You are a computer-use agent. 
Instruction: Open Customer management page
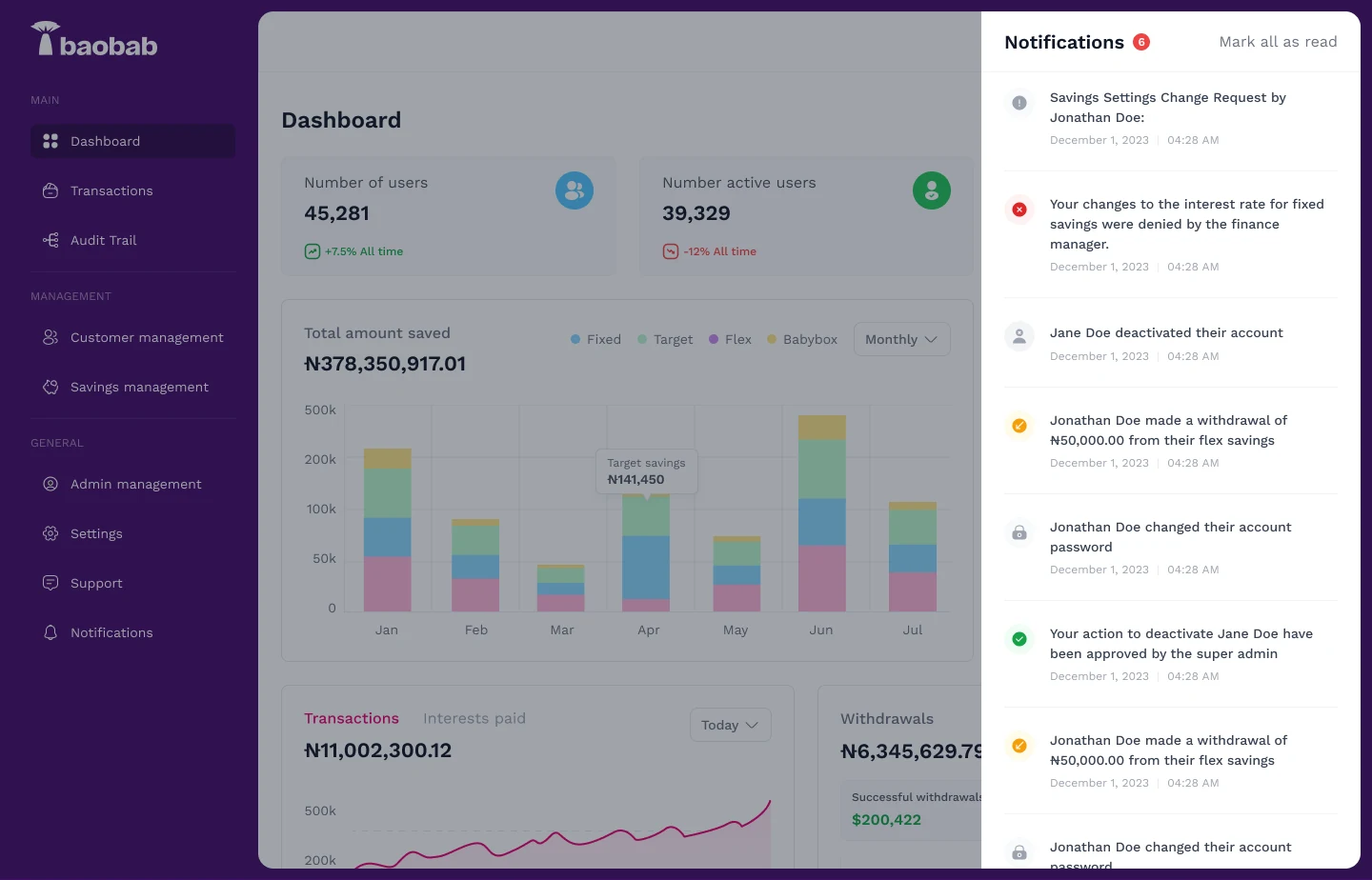pos(132,337)
